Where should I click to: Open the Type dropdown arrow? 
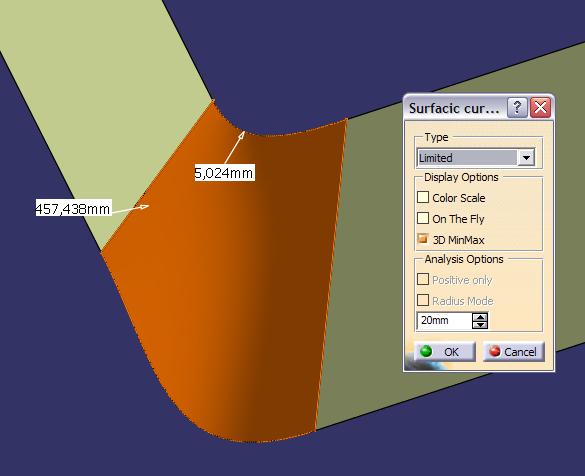[526, 157]
